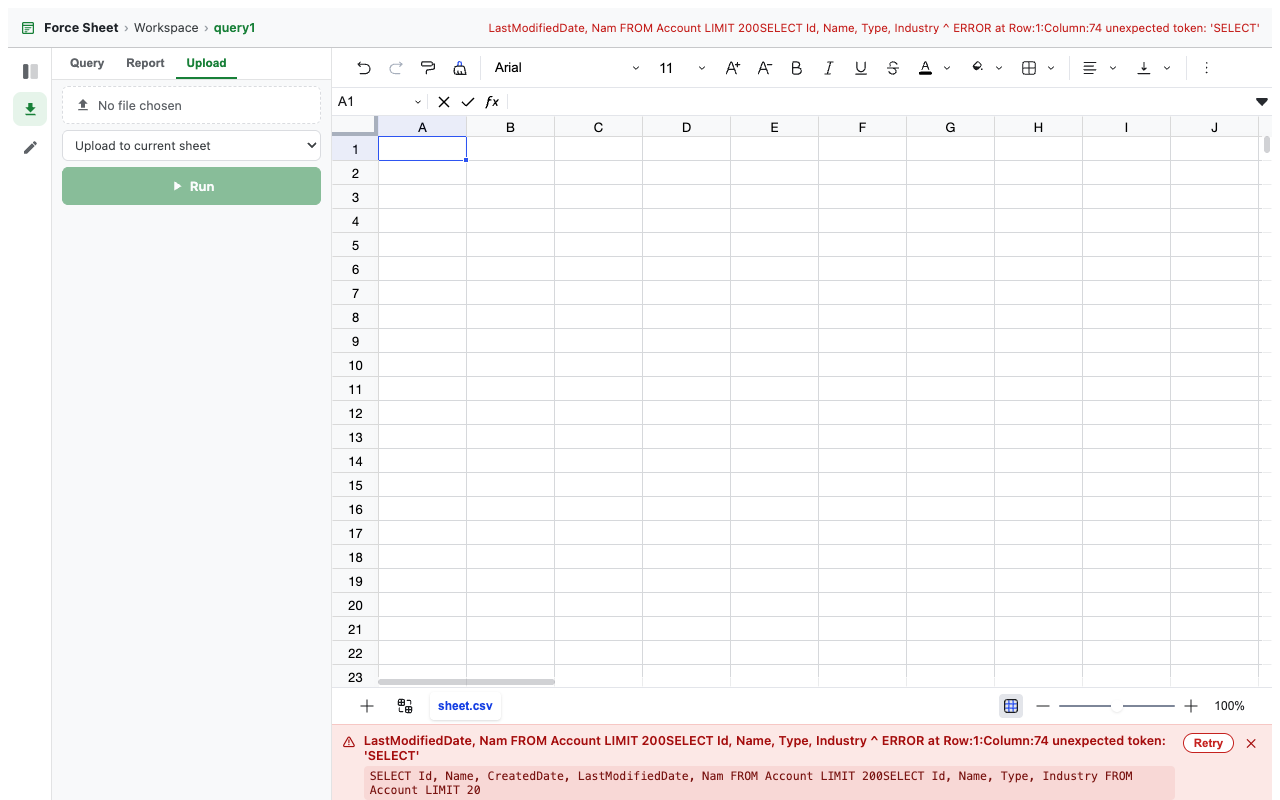Click the Retry button
The height and width of the screenshot is (800, 1280).
[x=1208, y=743]
